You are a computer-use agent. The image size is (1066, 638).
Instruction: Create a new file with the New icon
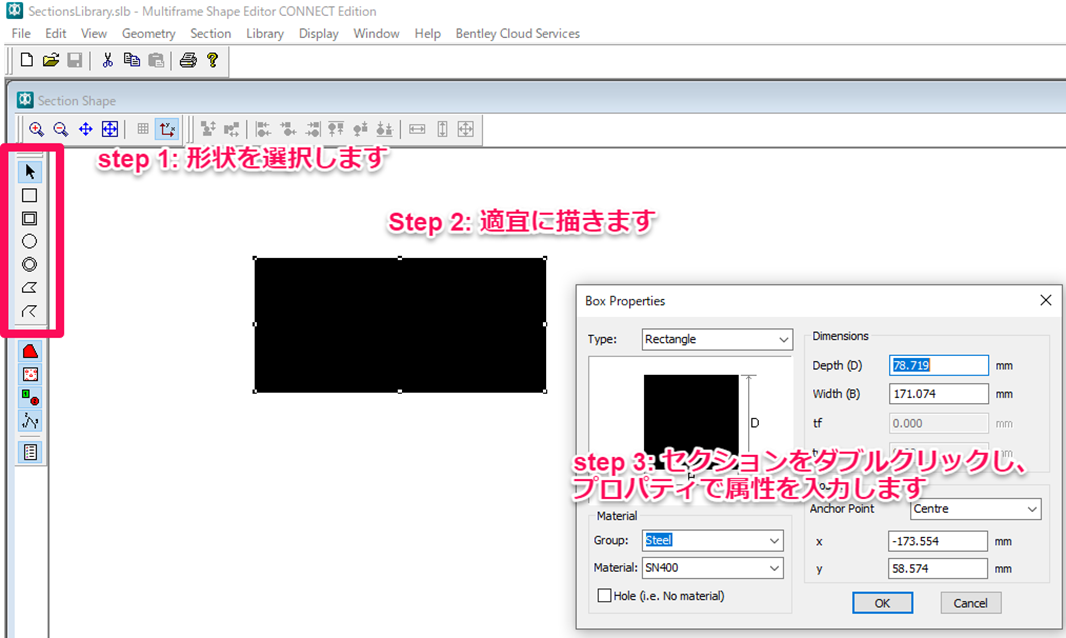pos(27,61)
